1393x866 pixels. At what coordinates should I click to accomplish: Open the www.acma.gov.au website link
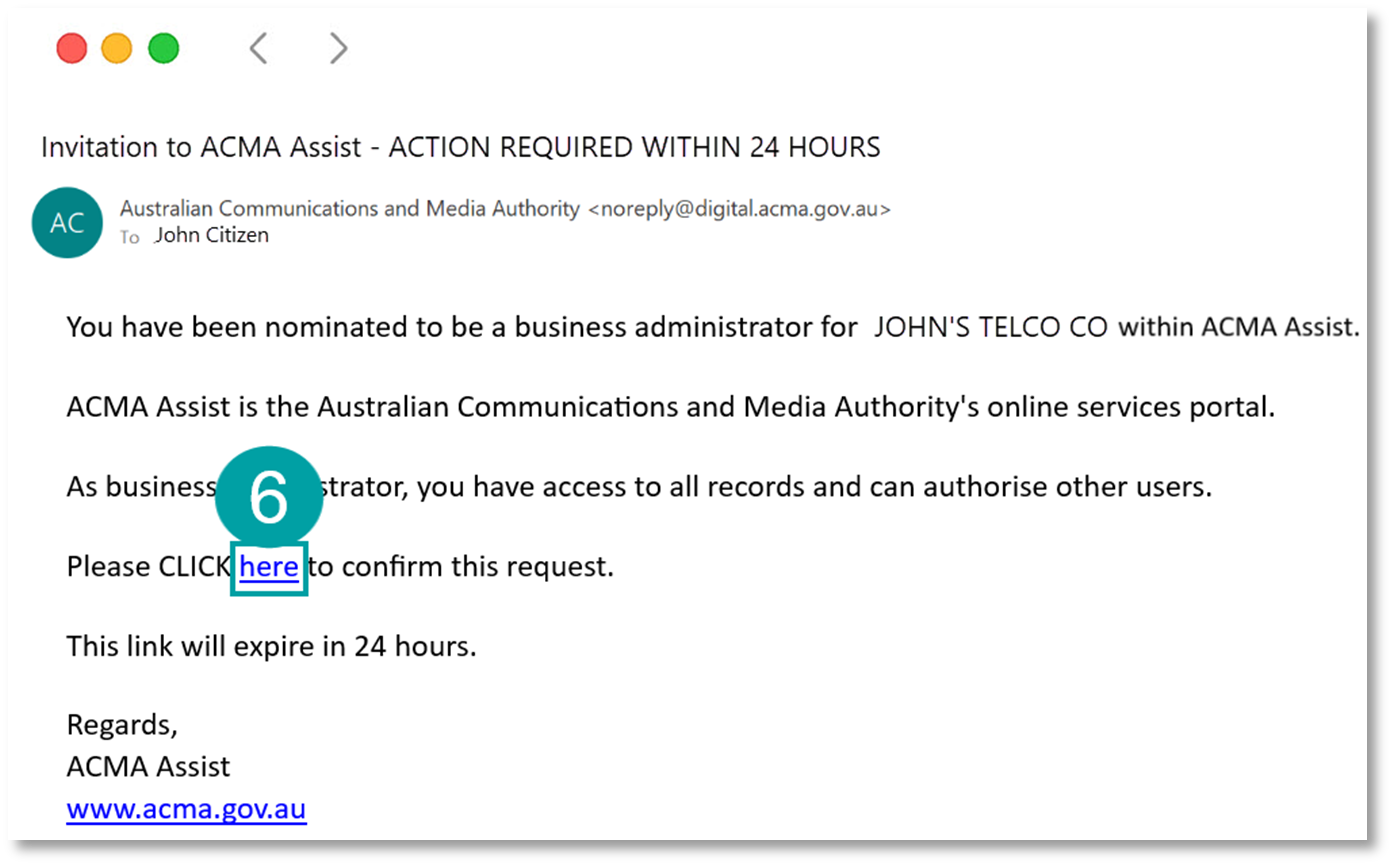tap(186, 808)
